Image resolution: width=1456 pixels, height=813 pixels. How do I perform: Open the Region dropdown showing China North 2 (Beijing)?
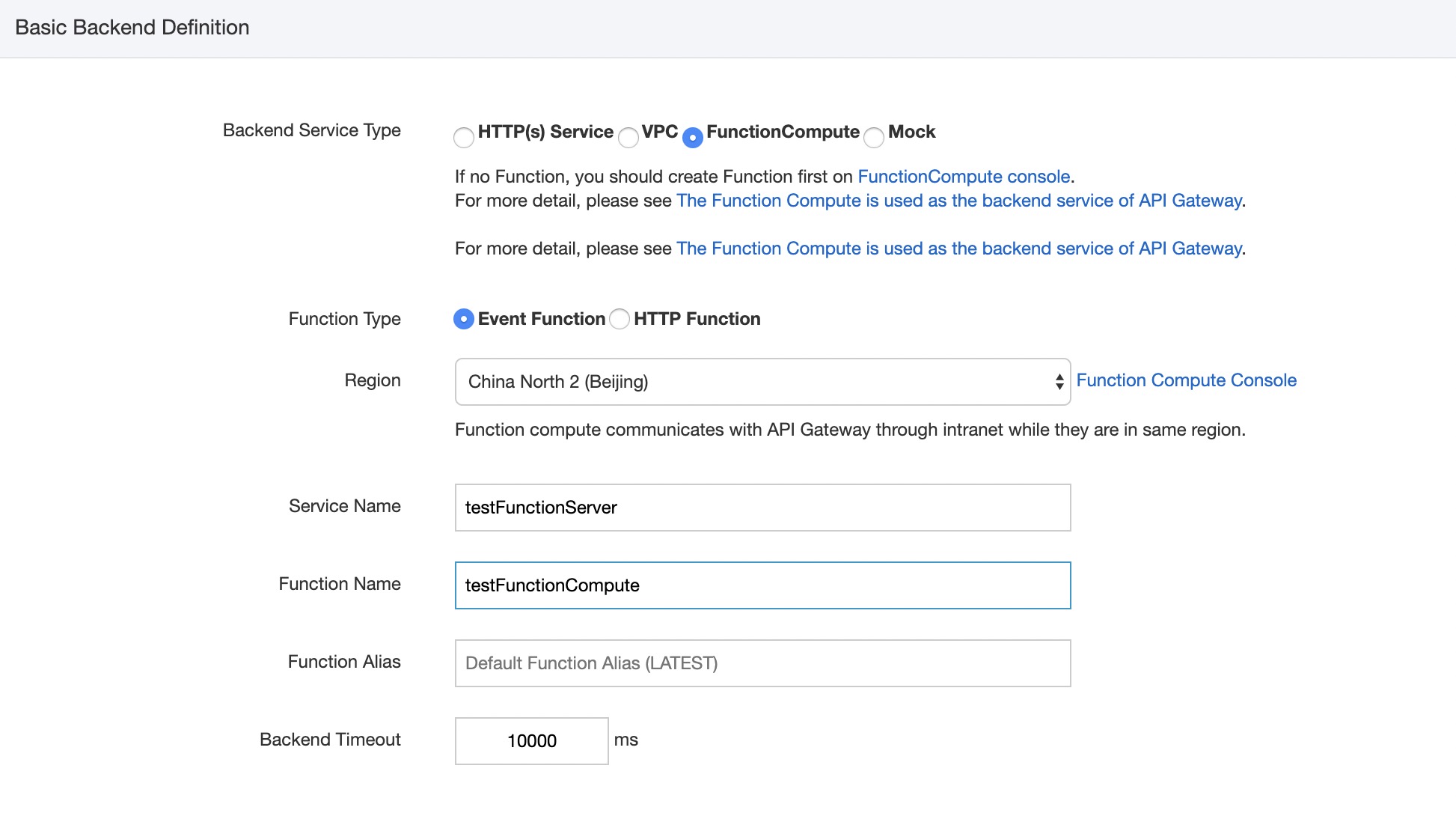(762, 382)
